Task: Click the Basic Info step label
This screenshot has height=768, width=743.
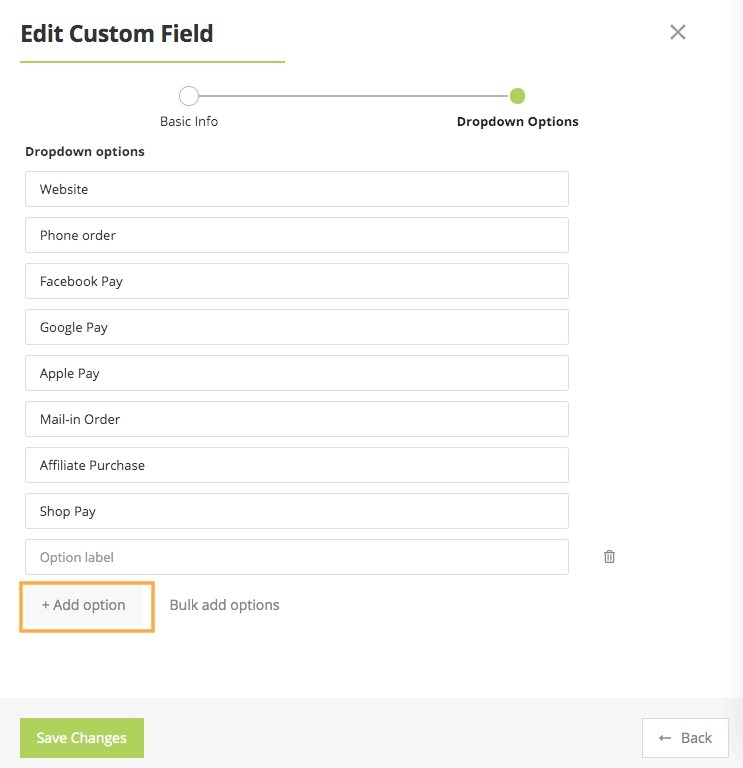Action: [189, 121]
